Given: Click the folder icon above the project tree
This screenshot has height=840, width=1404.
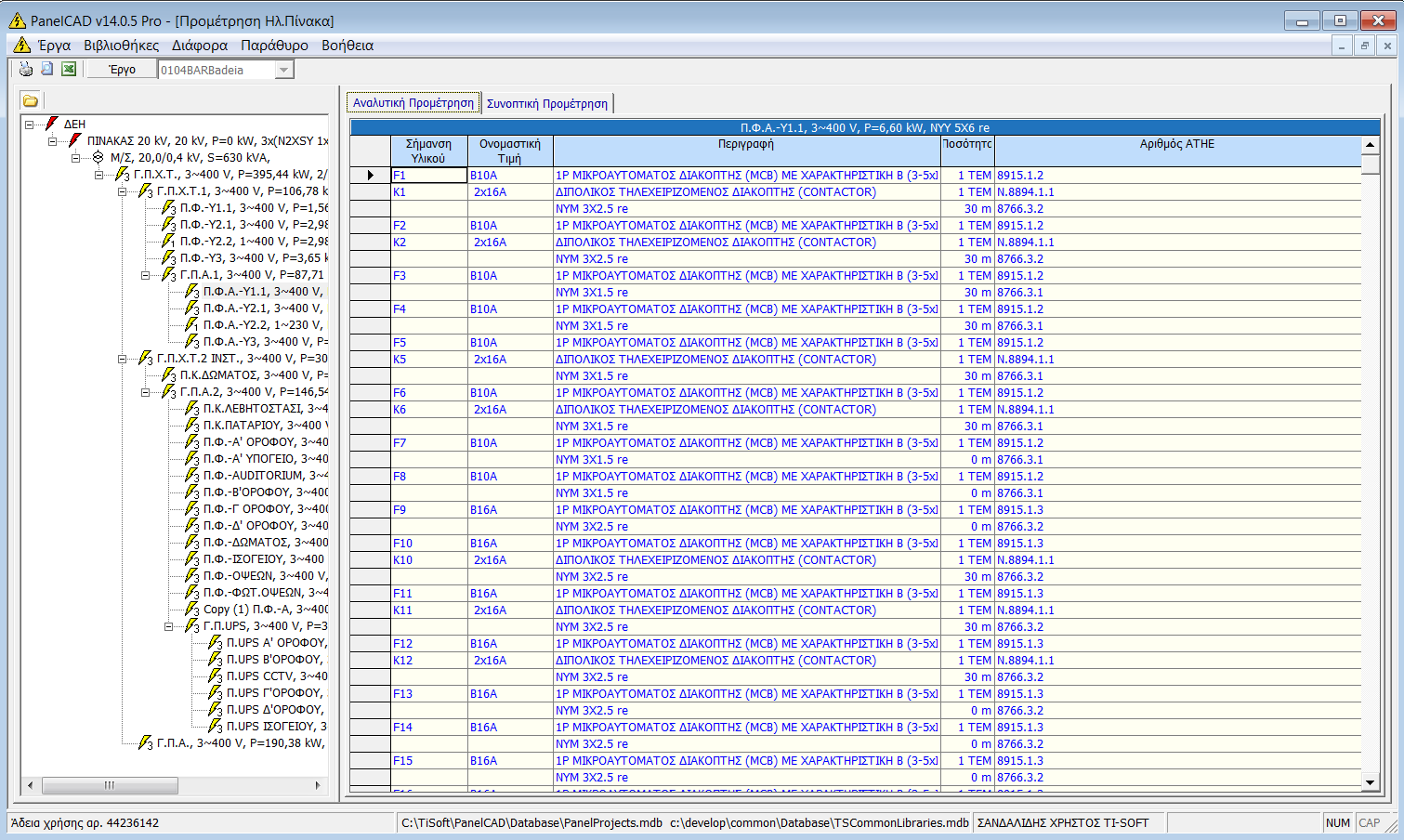Looking at the screenshot, I should 30,99.
